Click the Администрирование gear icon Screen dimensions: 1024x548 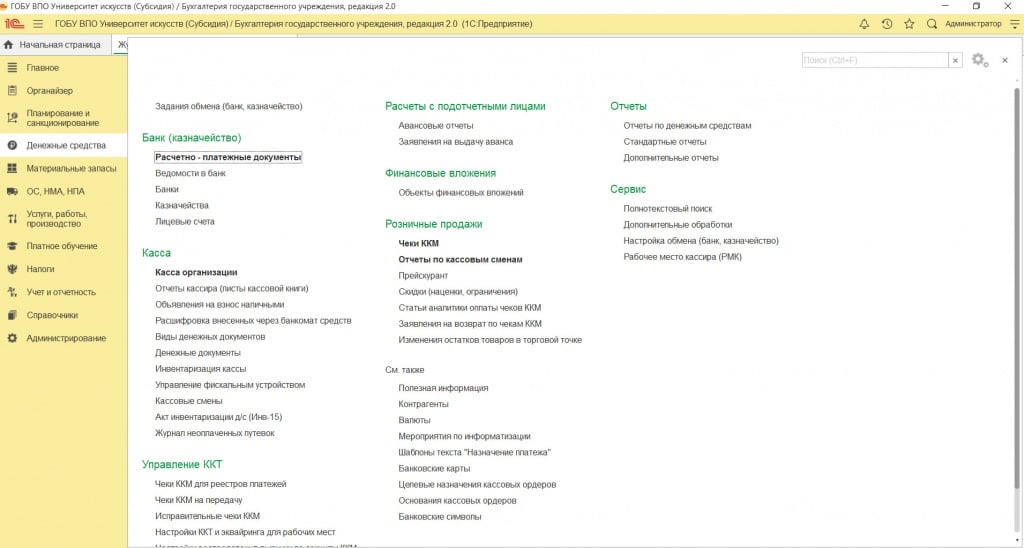[x=12, y=338]
